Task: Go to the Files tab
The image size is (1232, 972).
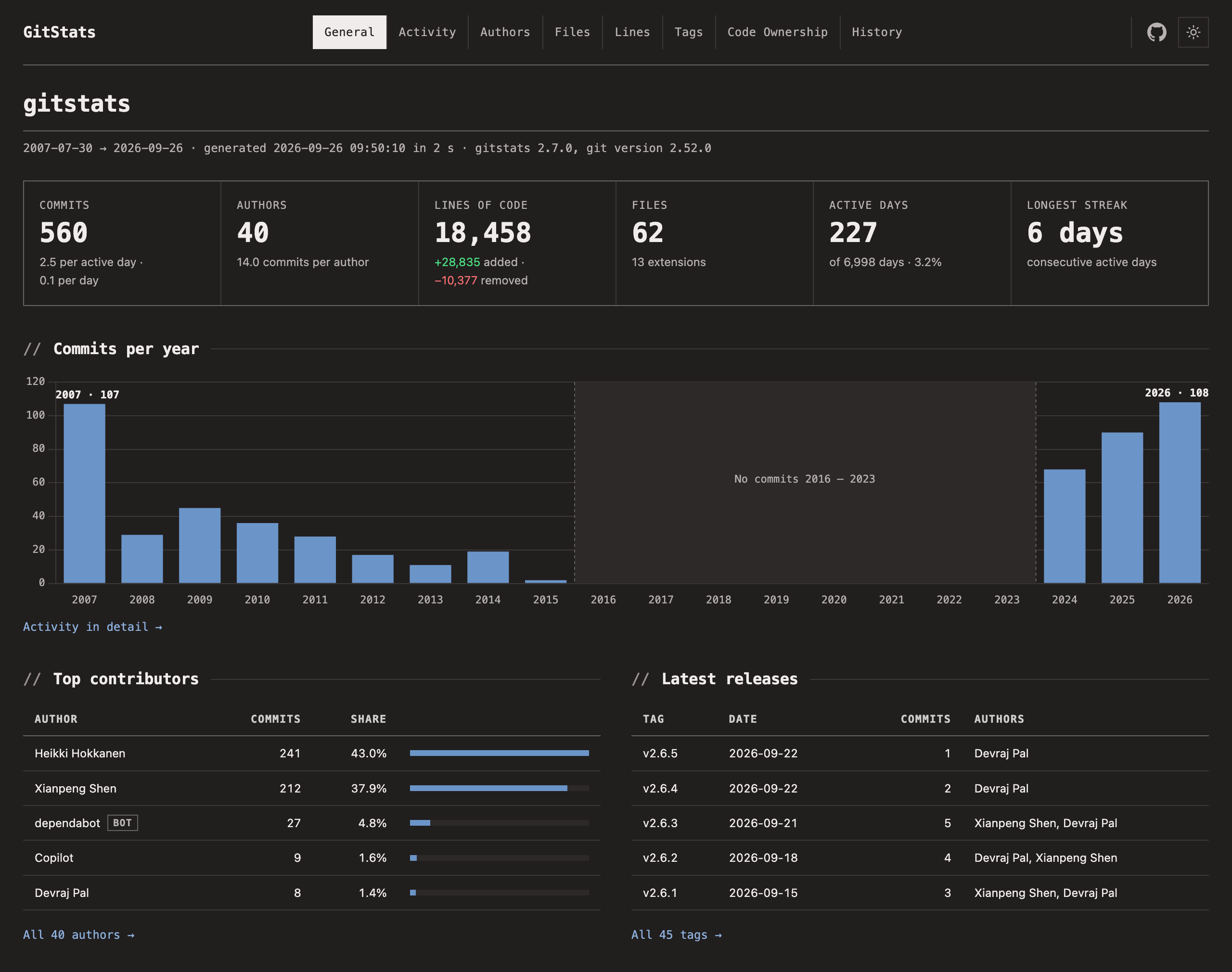Action: tap(573, 32)
